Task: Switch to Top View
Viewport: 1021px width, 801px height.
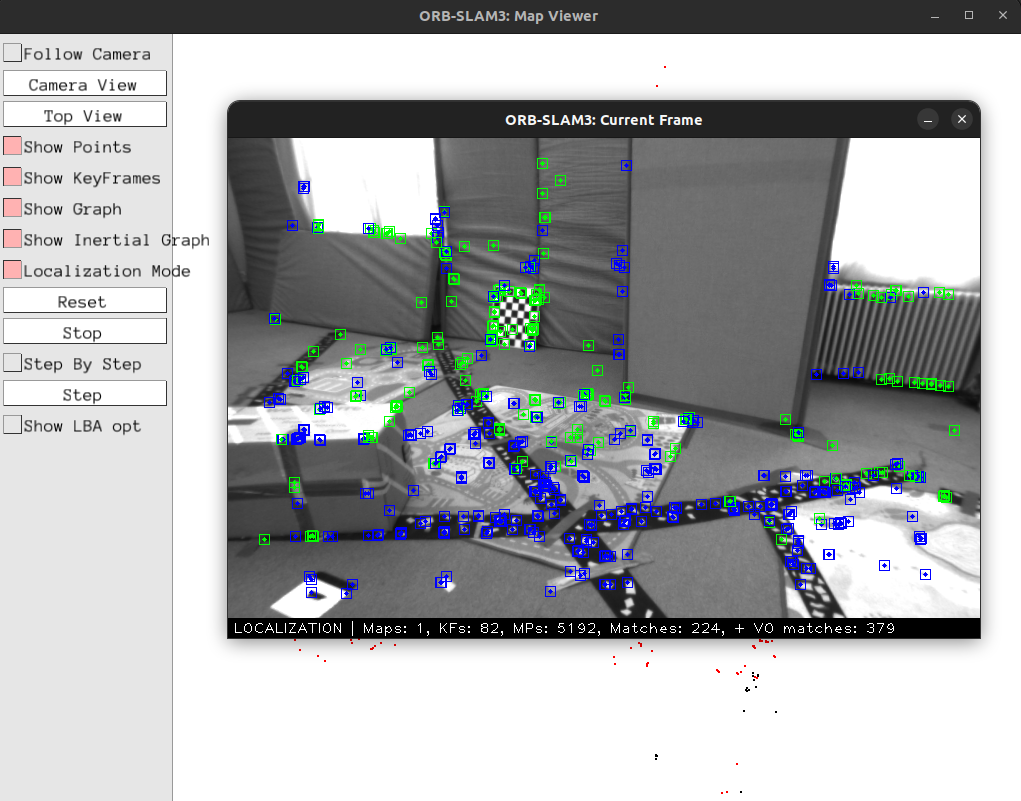Action: pos(85,115)
